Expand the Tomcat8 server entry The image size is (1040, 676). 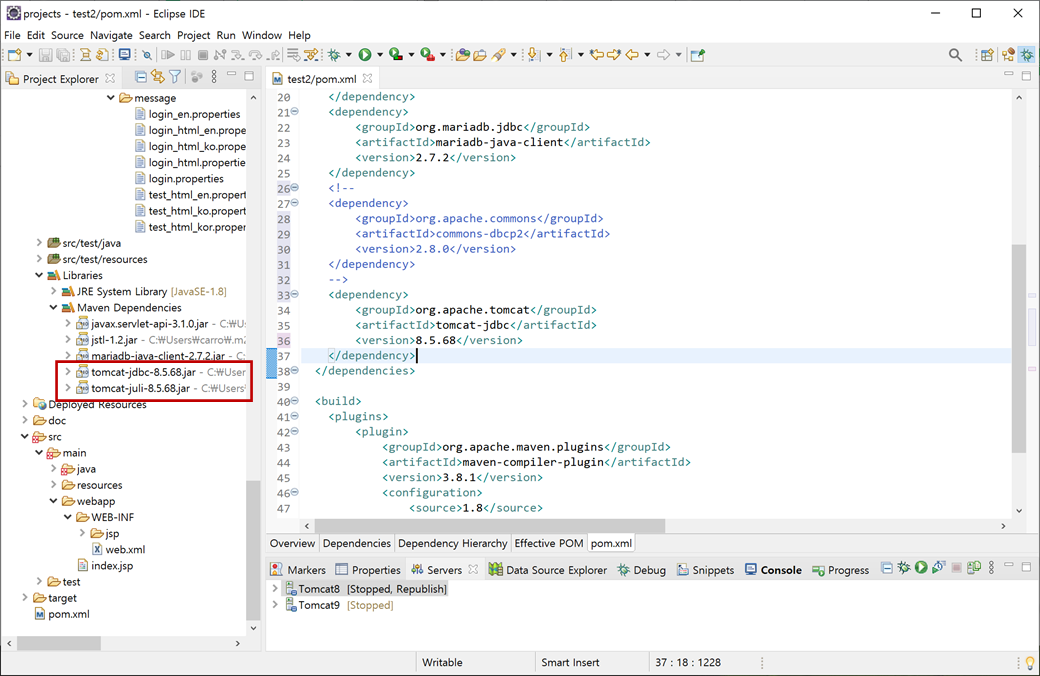275,588
